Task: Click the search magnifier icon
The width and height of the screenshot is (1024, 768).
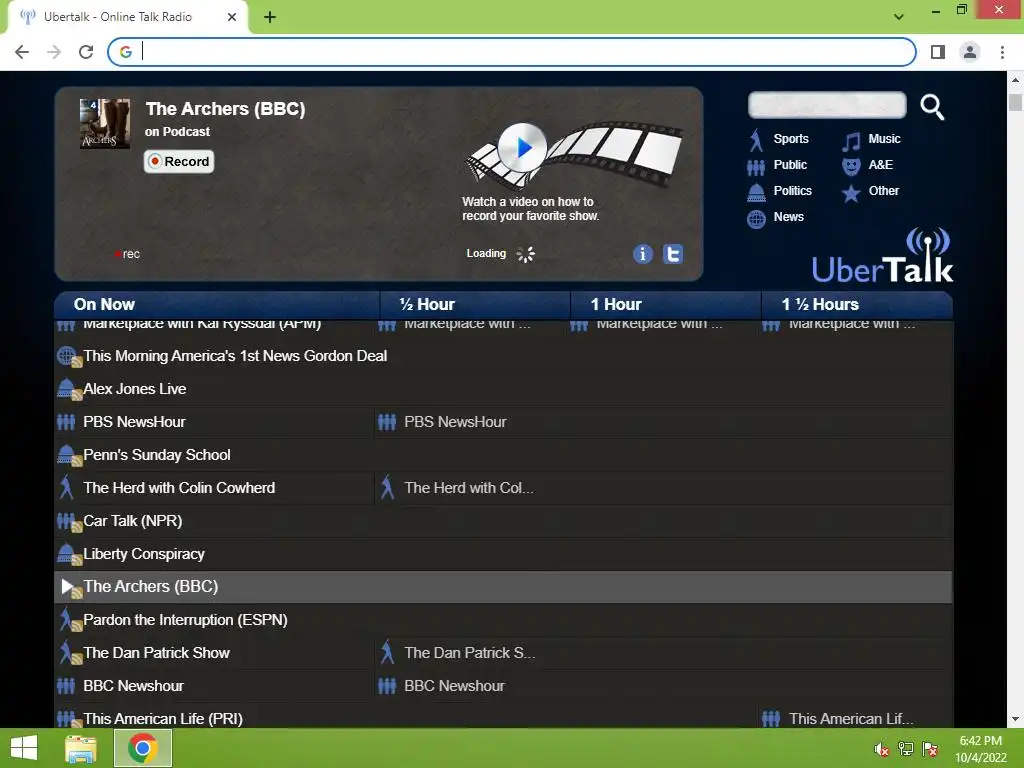Action: click(x=932, y=107)
